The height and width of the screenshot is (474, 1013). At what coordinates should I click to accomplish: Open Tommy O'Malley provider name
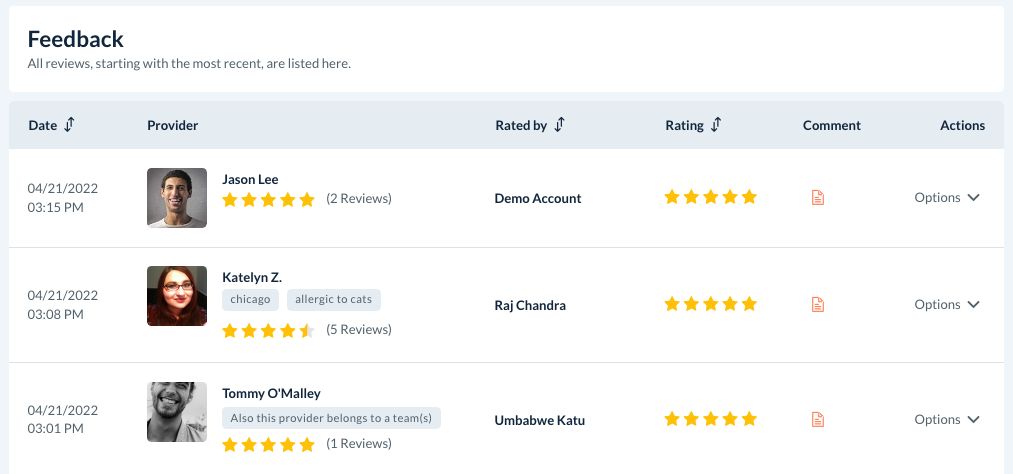271,393
